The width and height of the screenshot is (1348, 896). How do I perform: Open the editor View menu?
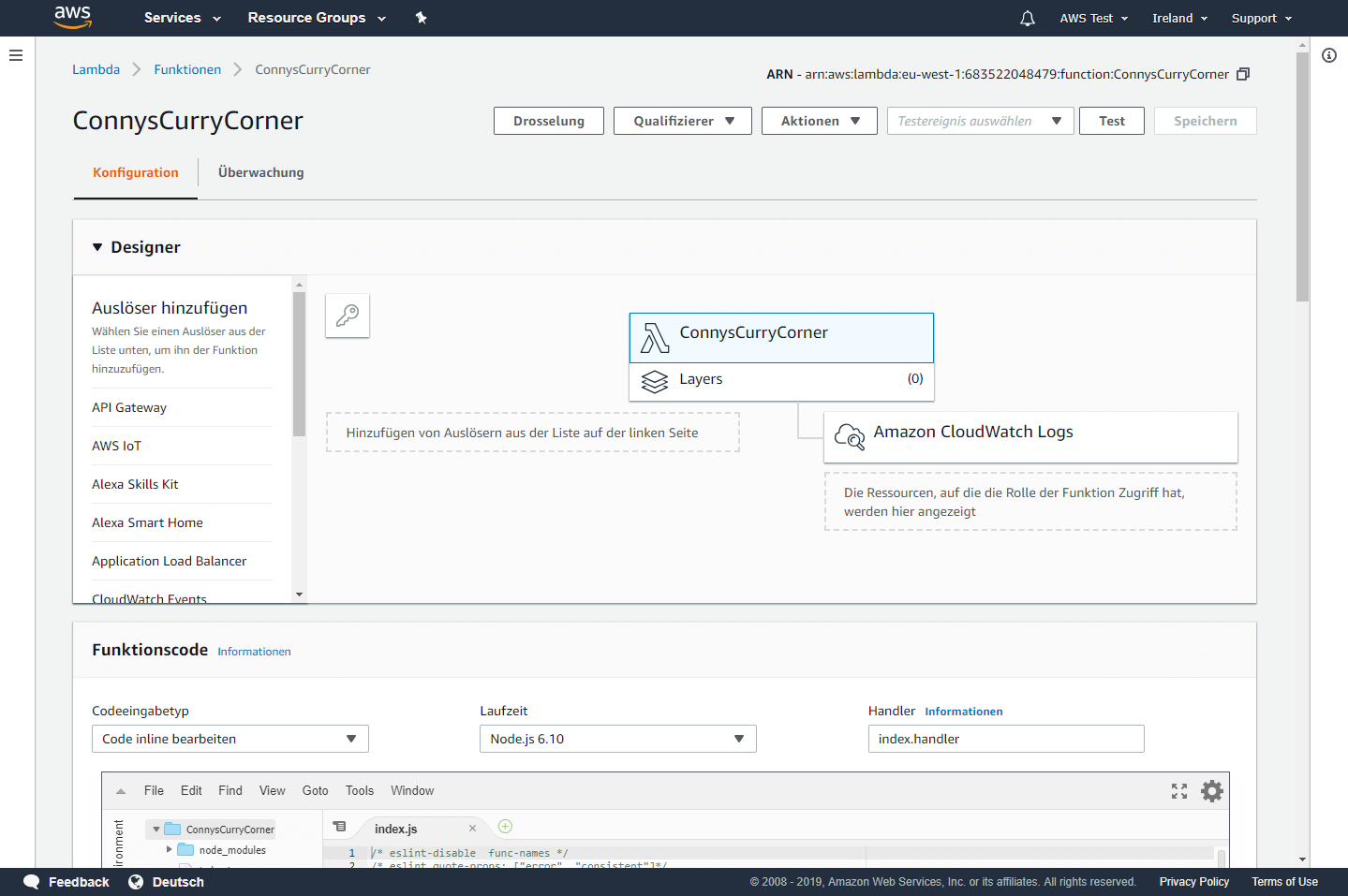(273, 790)
